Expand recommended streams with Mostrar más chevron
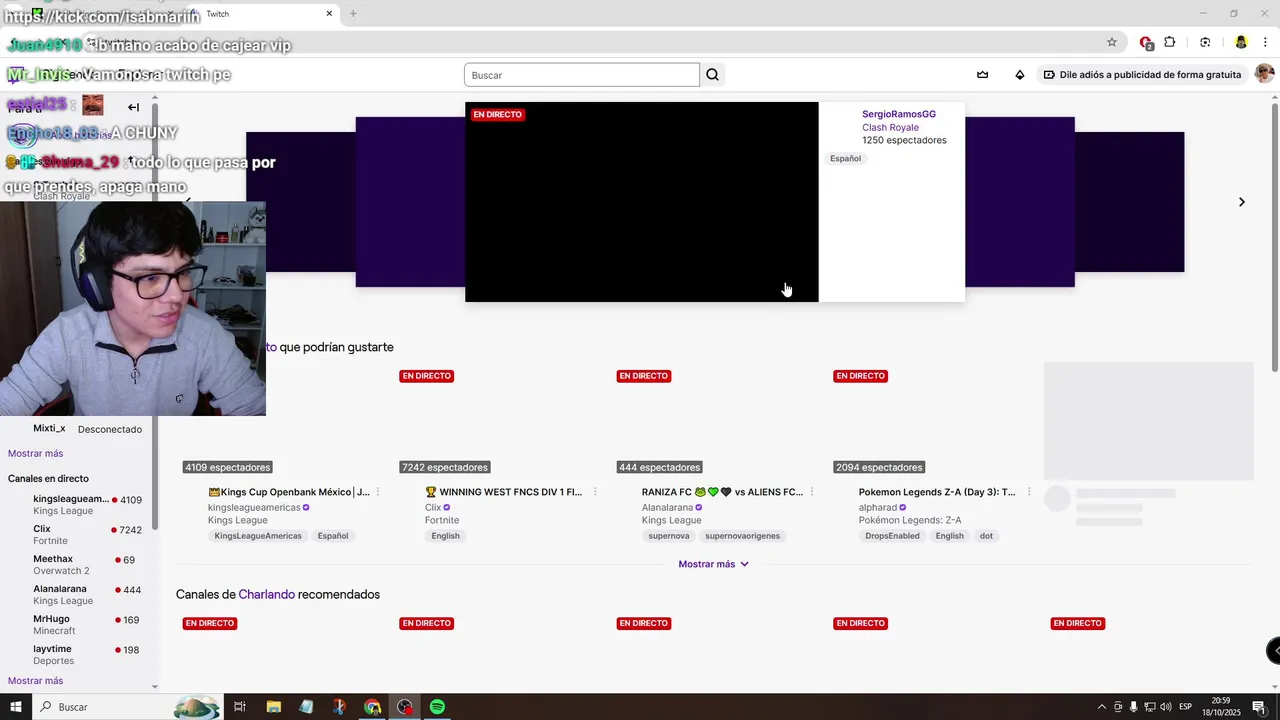1280x720 pixels. point(714,564)
